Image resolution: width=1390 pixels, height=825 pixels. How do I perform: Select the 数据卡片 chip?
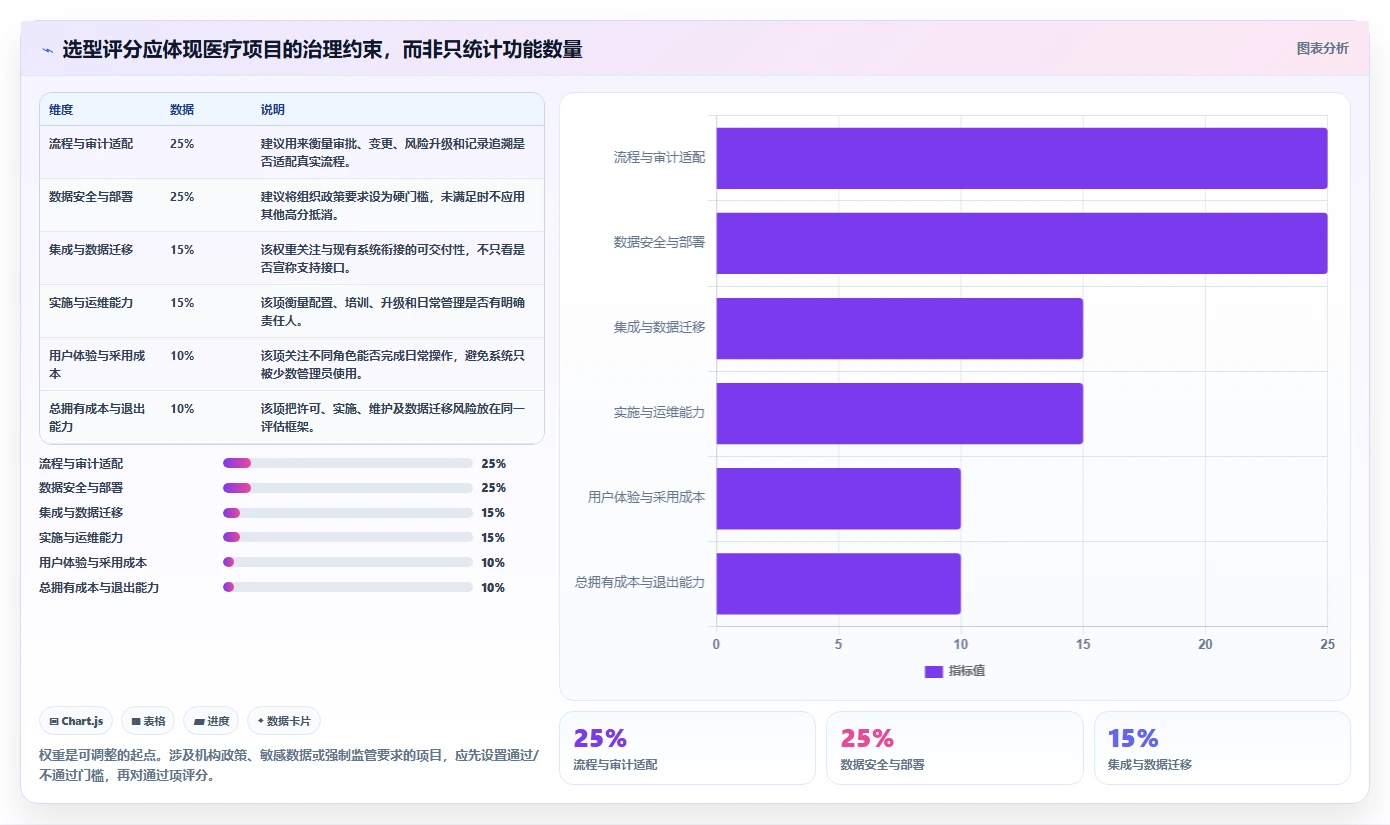284,721
